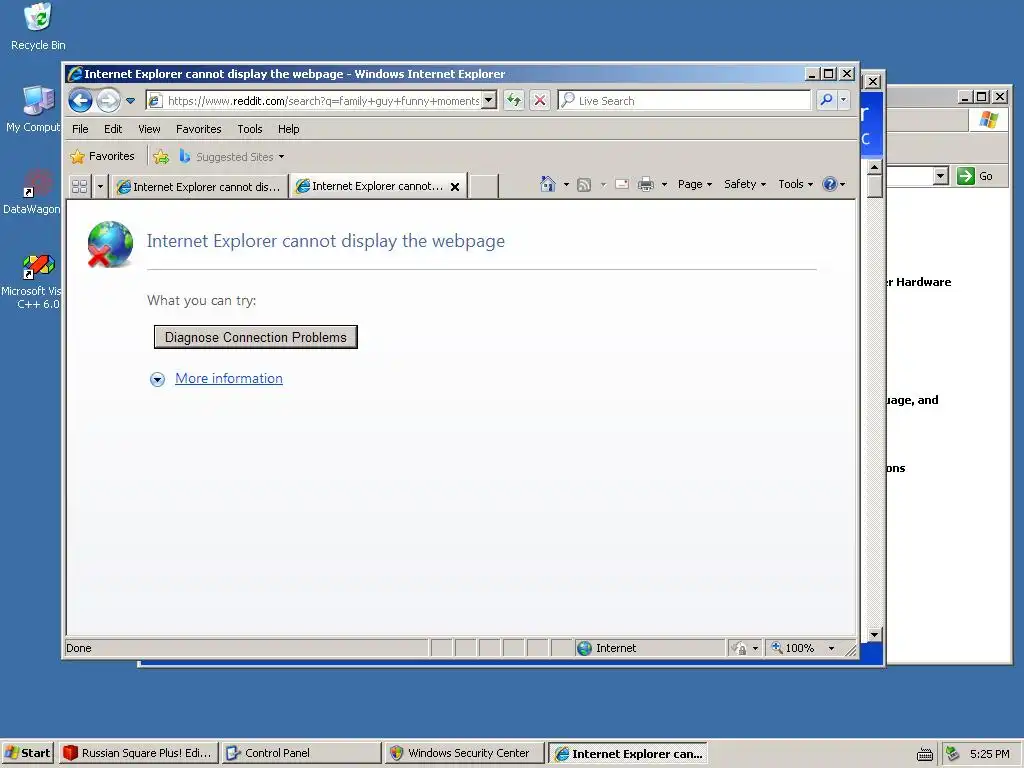Open search provider options dropdown

coord(844,100)
